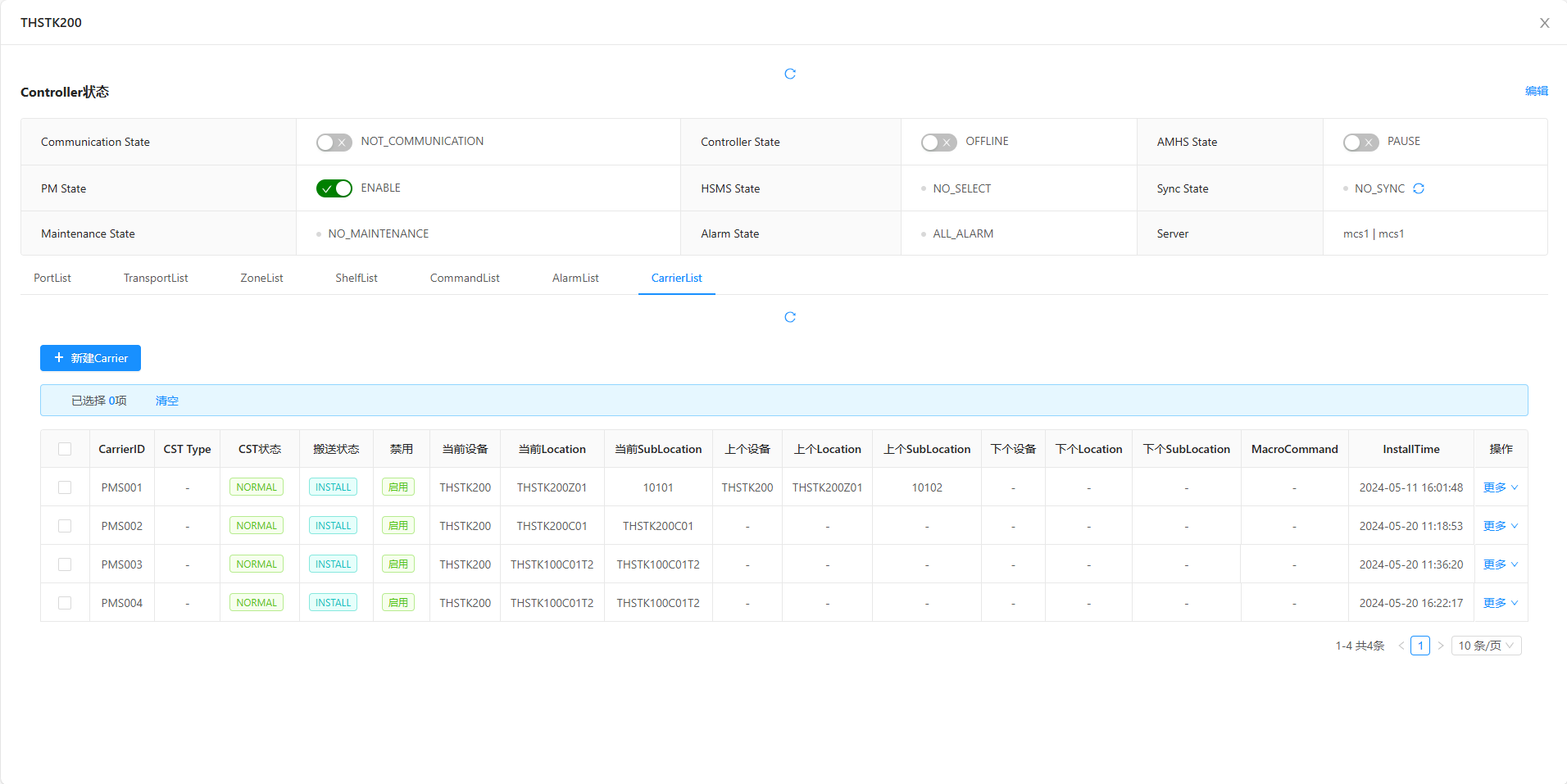Viewport: 1567px width, 784px height.
Task: Switch to the PortList tab
Action: pos(52,278)
